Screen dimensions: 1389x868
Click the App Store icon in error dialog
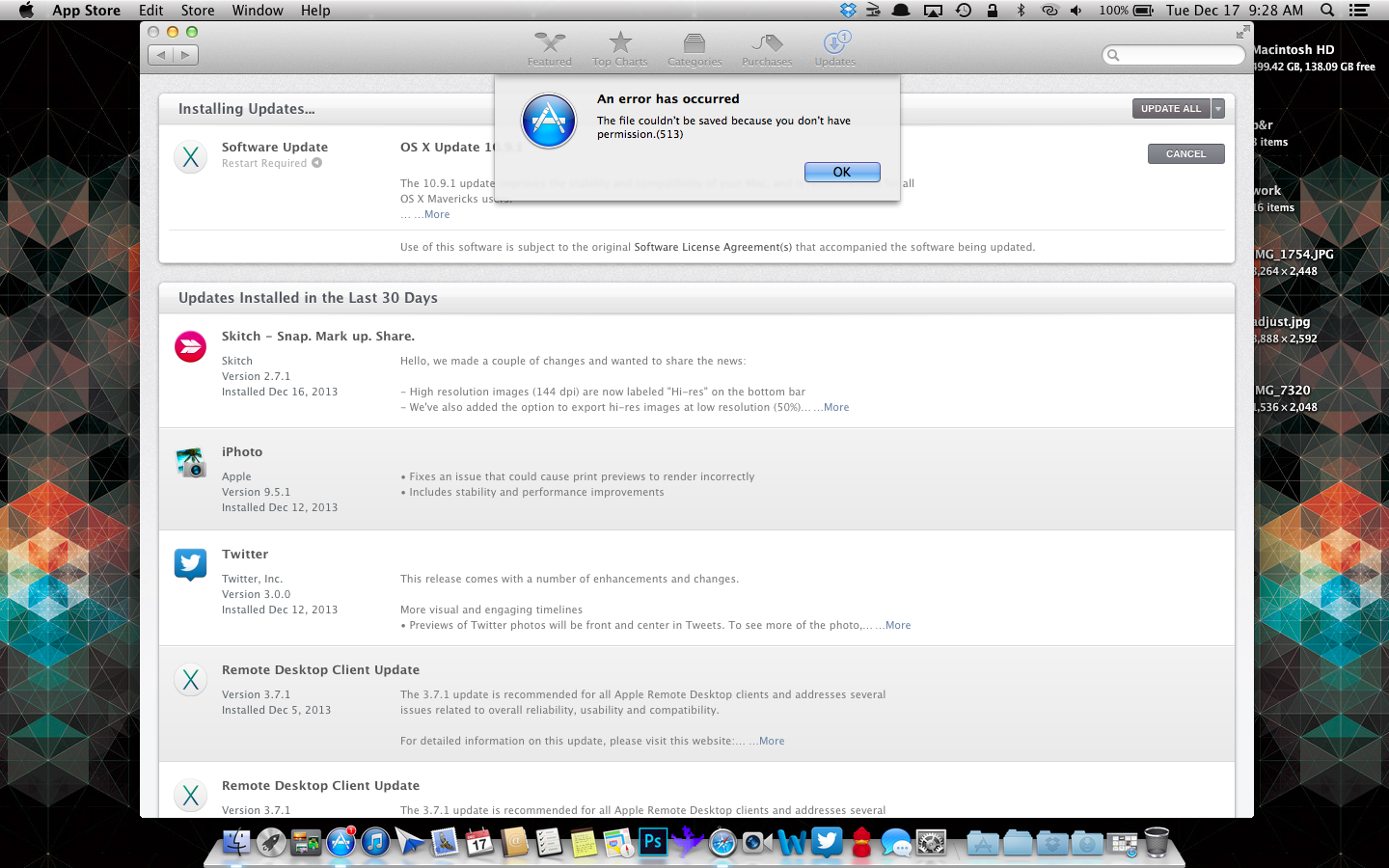[549, 121]
